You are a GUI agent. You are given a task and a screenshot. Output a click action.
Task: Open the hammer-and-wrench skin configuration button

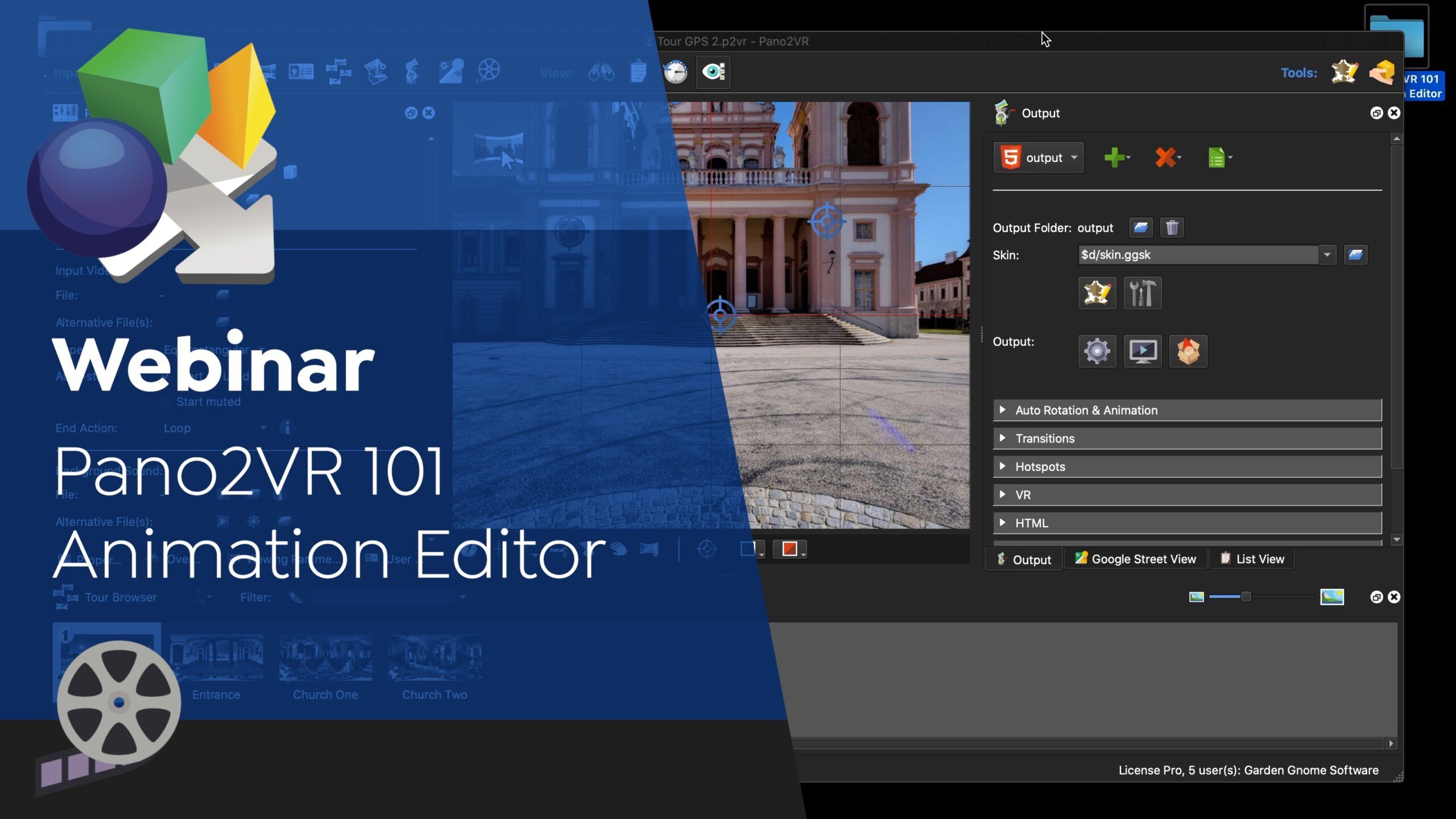click(1143, 293)
